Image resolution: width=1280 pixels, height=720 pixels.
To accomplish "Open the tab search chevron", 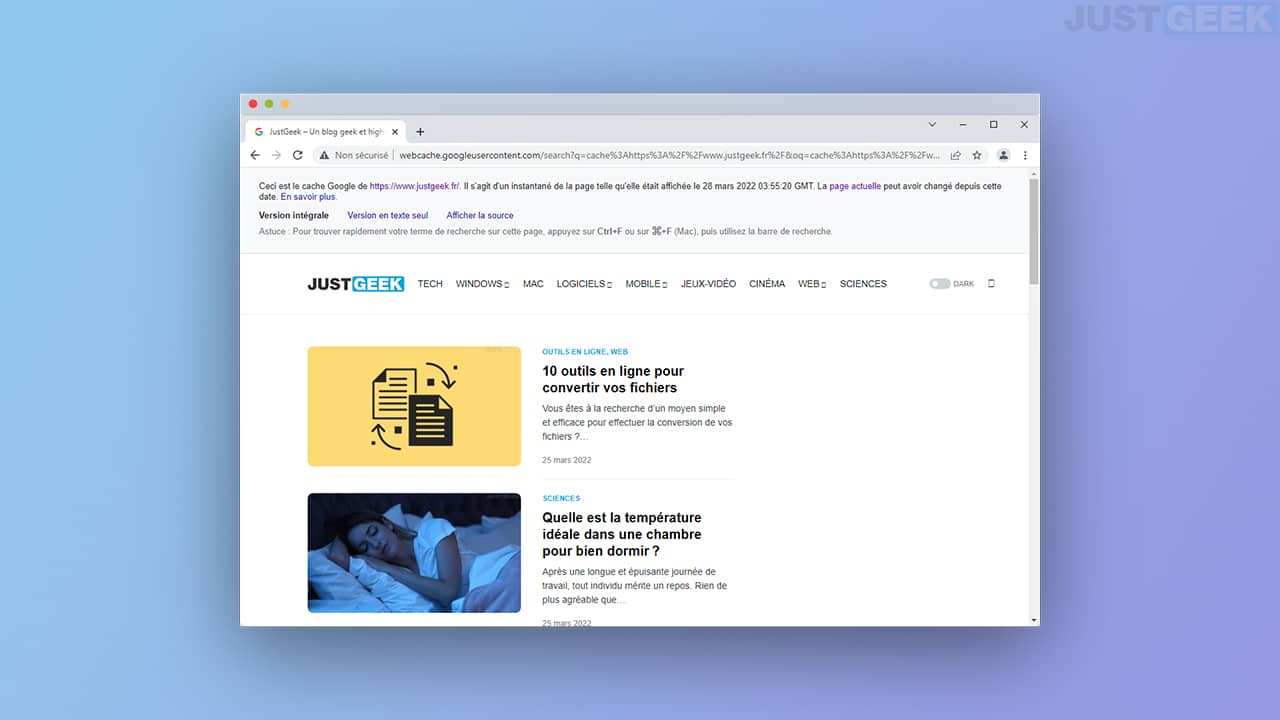I will pyautogui.click(x=932, y=125).
